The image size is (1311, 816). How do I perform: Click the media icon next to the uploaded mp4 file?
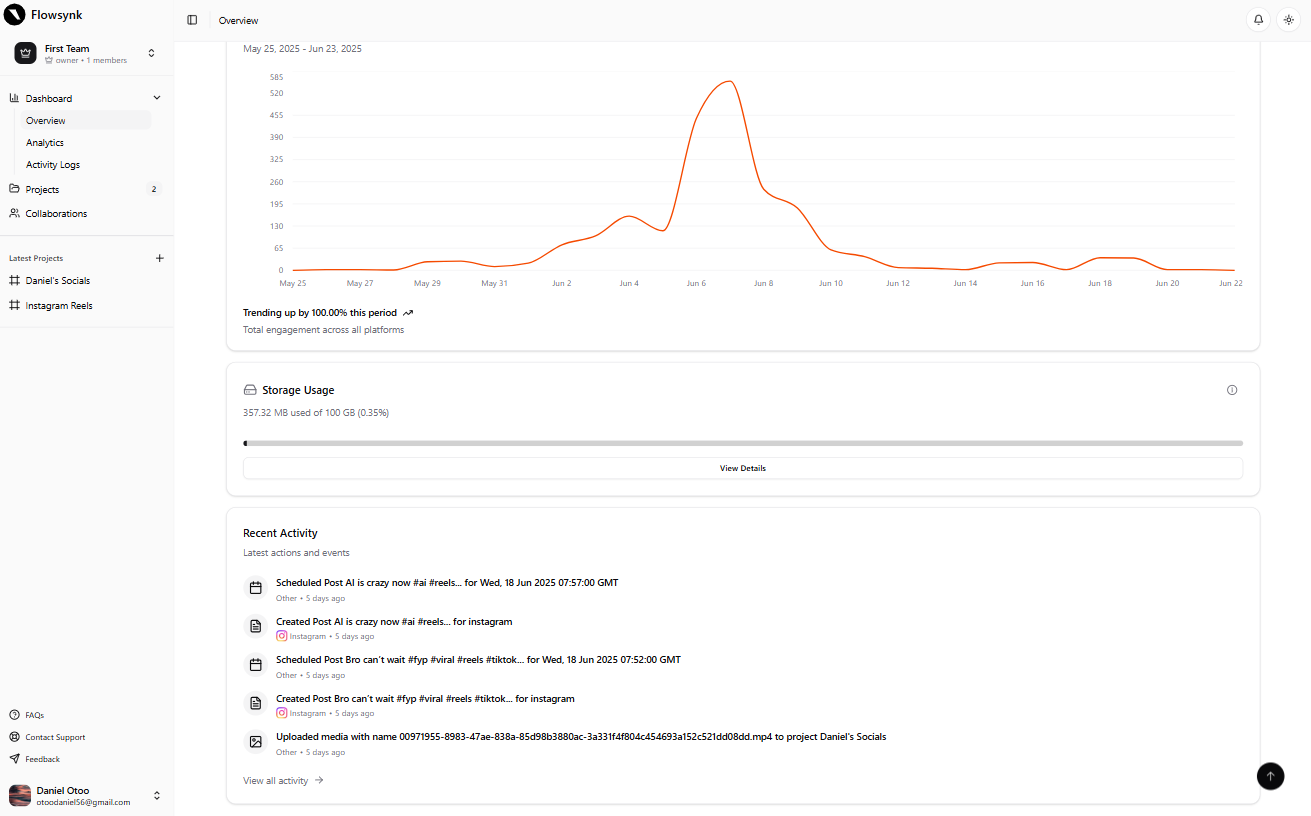coord(255,741)
